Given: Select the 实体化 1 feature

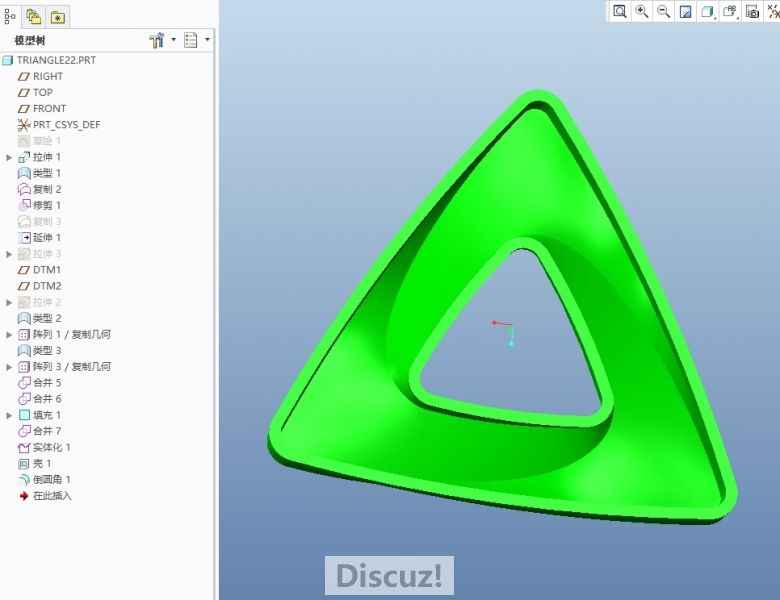Looking at the screenshot, I should pyautogui.click(x=51, y=447).
